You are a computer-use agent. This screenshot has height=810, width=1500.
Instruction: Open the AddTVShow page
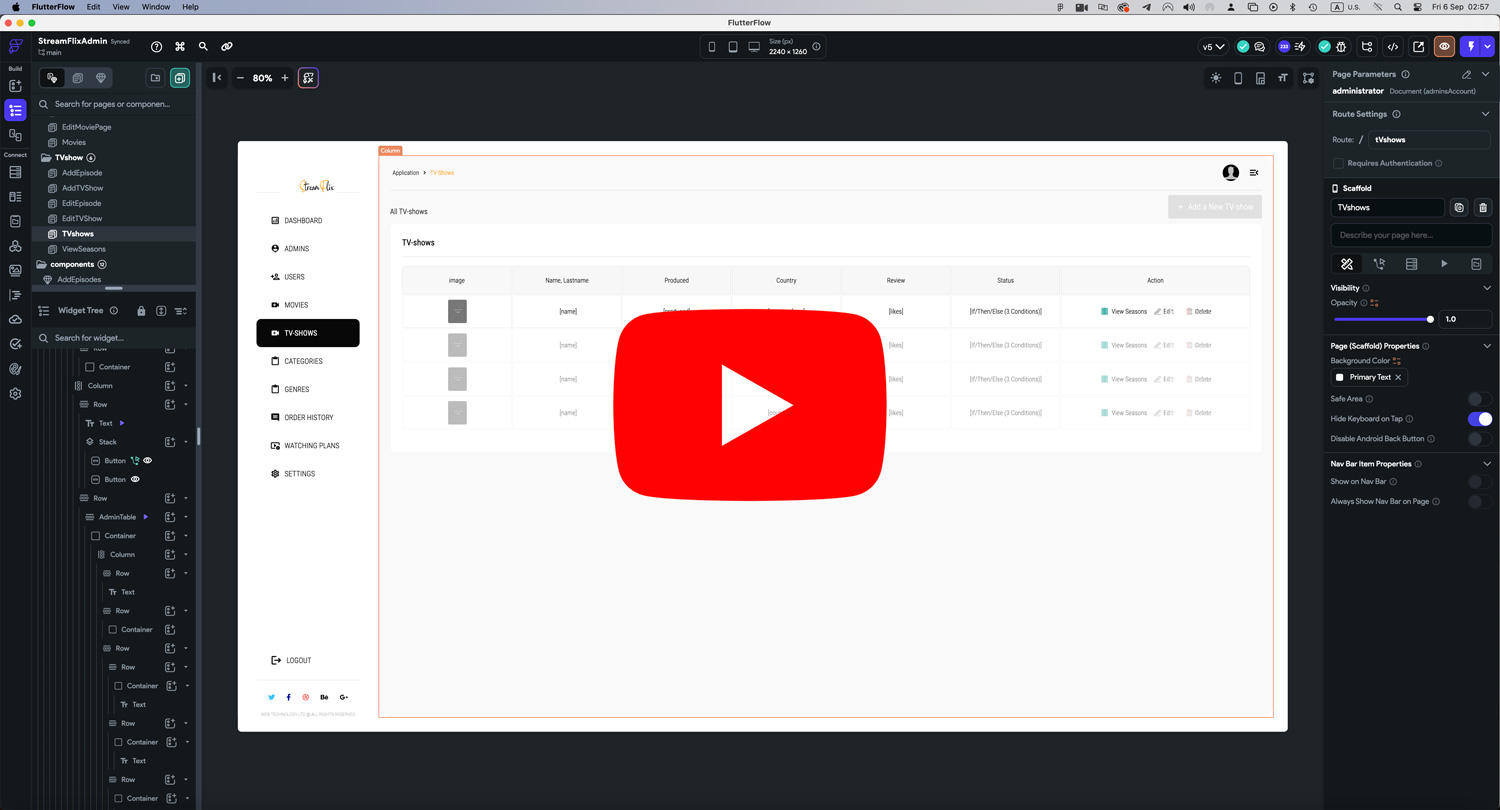point(82,188)
